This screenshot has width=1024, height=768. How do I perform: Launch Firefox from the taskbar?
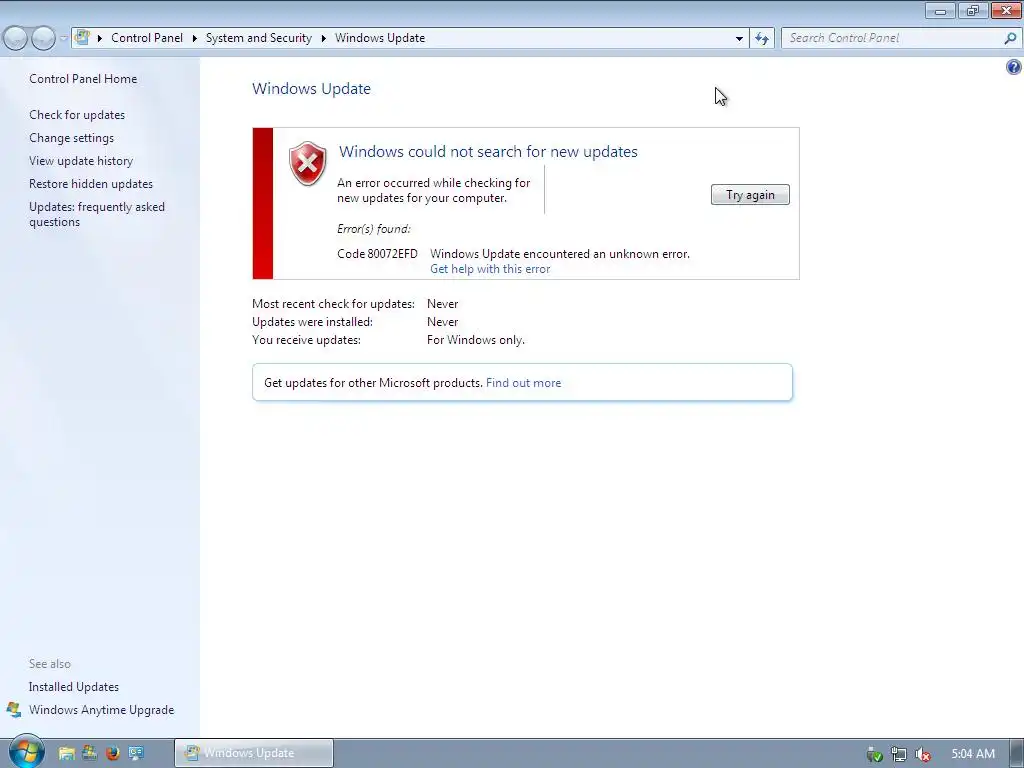[112, 753]
